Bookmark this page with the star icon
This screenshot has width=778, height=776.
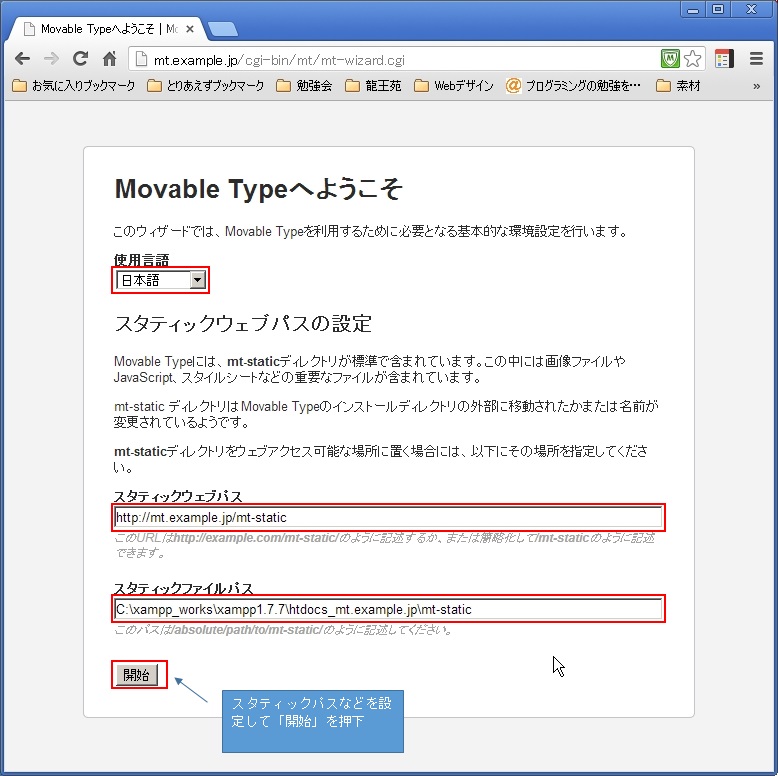[692, 59]
